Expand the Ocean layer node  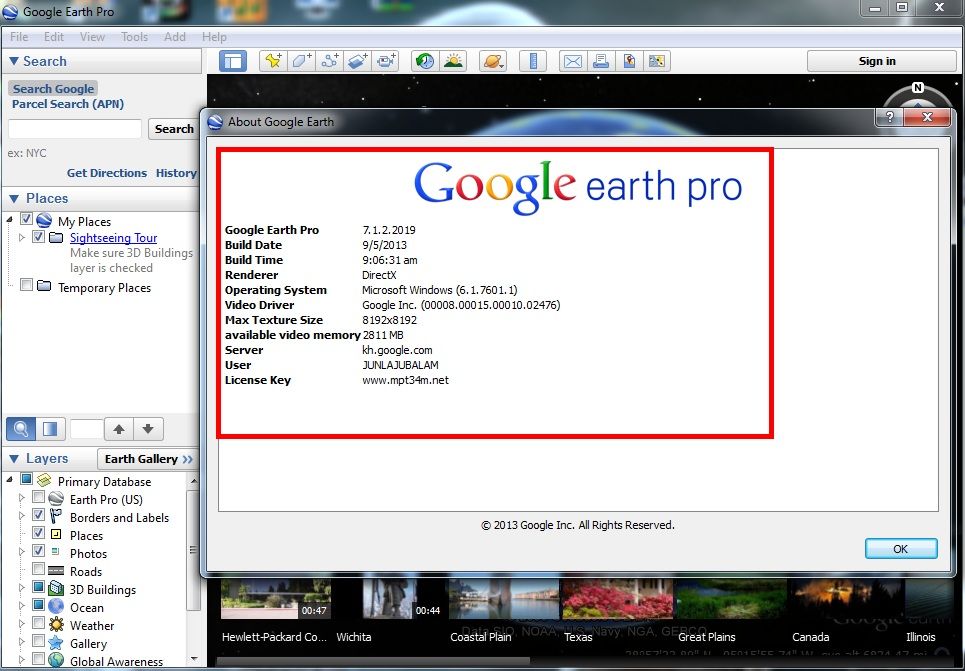[22, 606]
